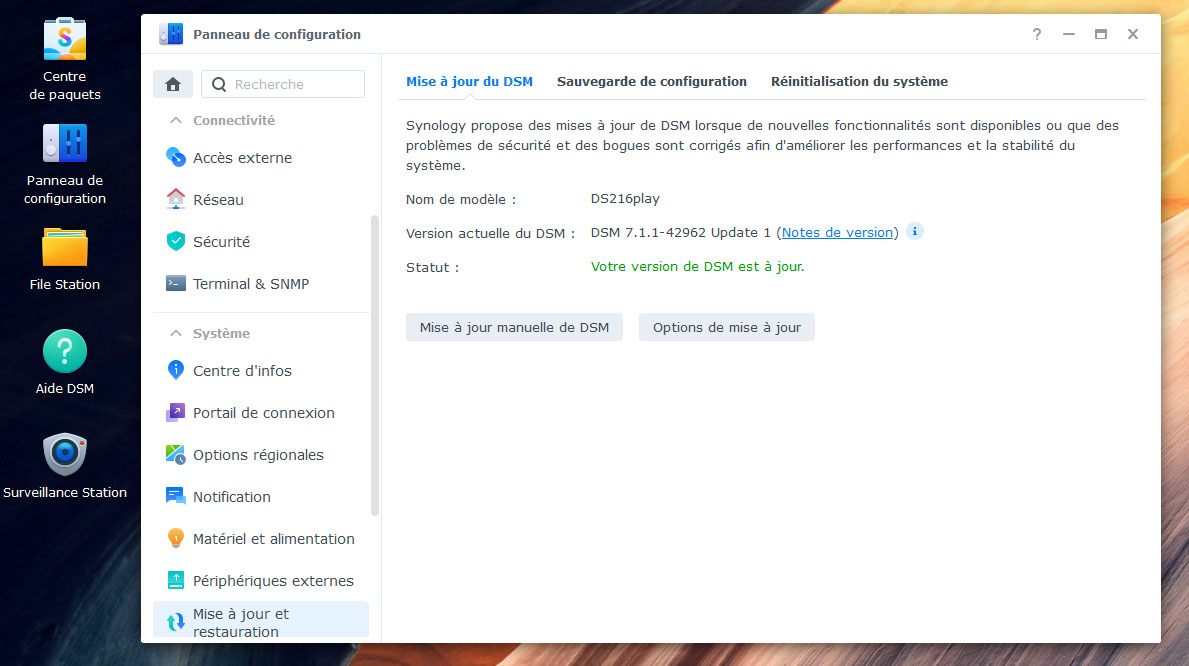Open the question mark help button
This screenshot has height=666, width=1189.
pos(1037,34)
